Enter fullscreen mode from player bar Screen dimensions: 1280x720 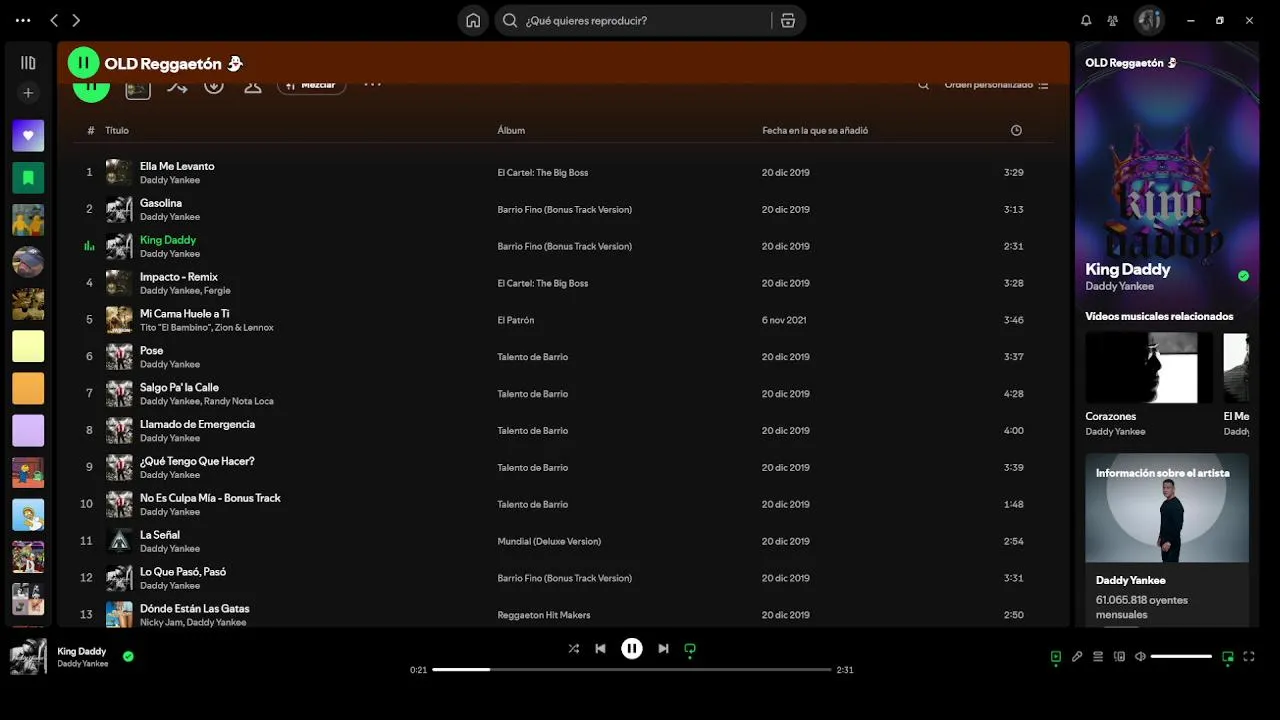click(x=1249, y=657)
